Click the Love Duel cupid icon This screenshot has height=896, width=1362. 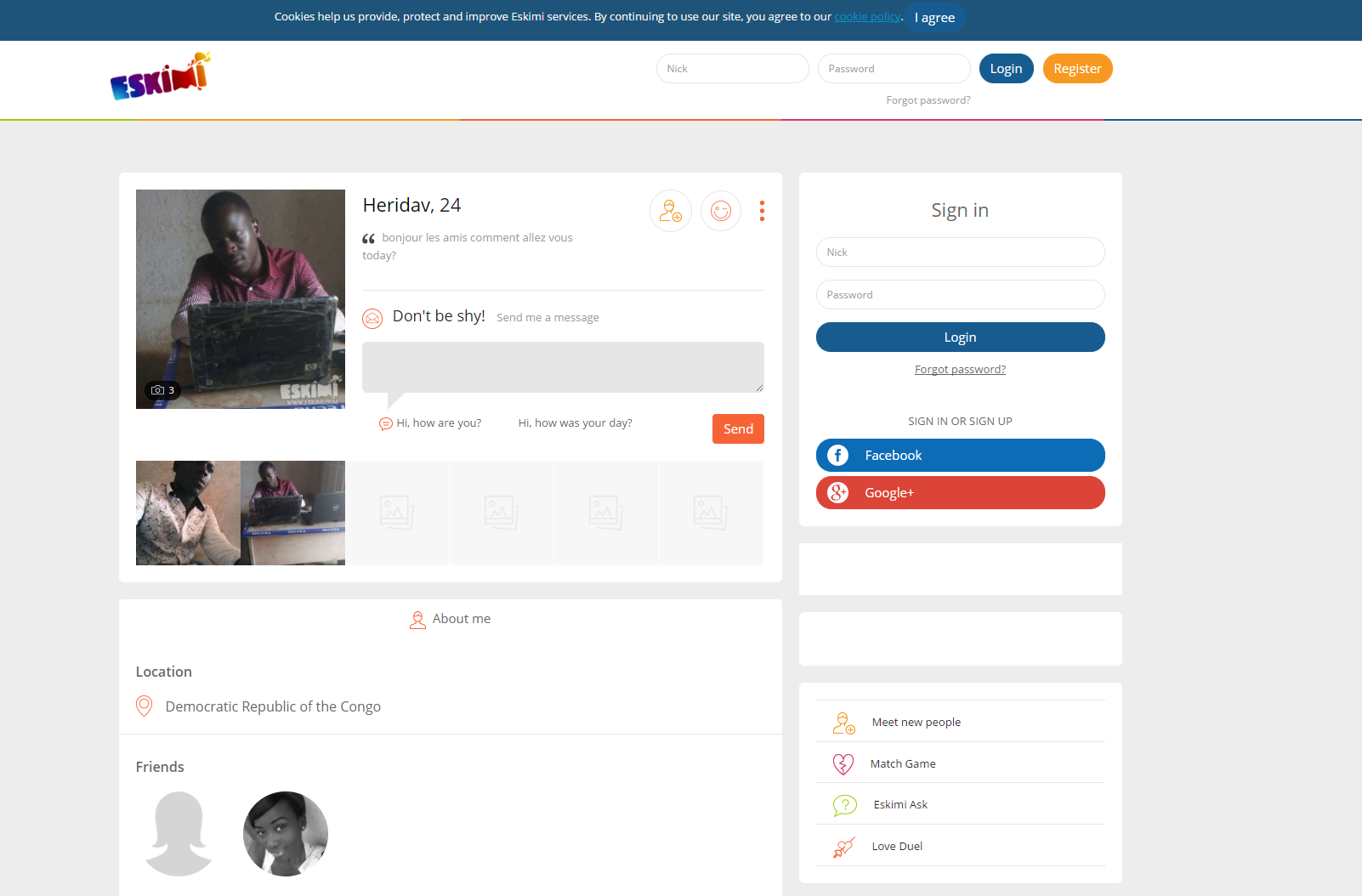[x=843, y=847]
